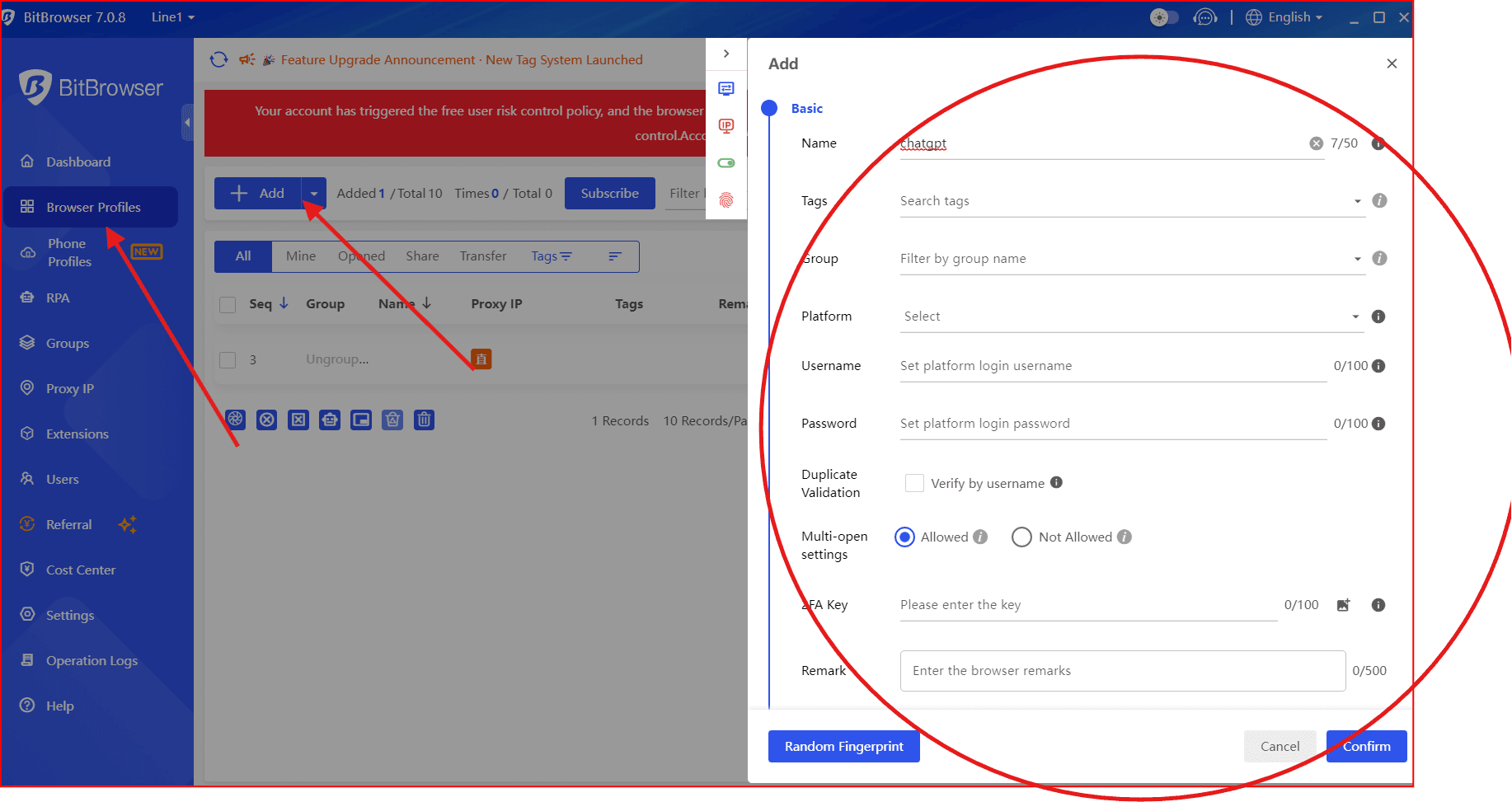The image size is (1512, 802).
Task: Select the Not Allowed multi-open option
Action: [1021, 537]
